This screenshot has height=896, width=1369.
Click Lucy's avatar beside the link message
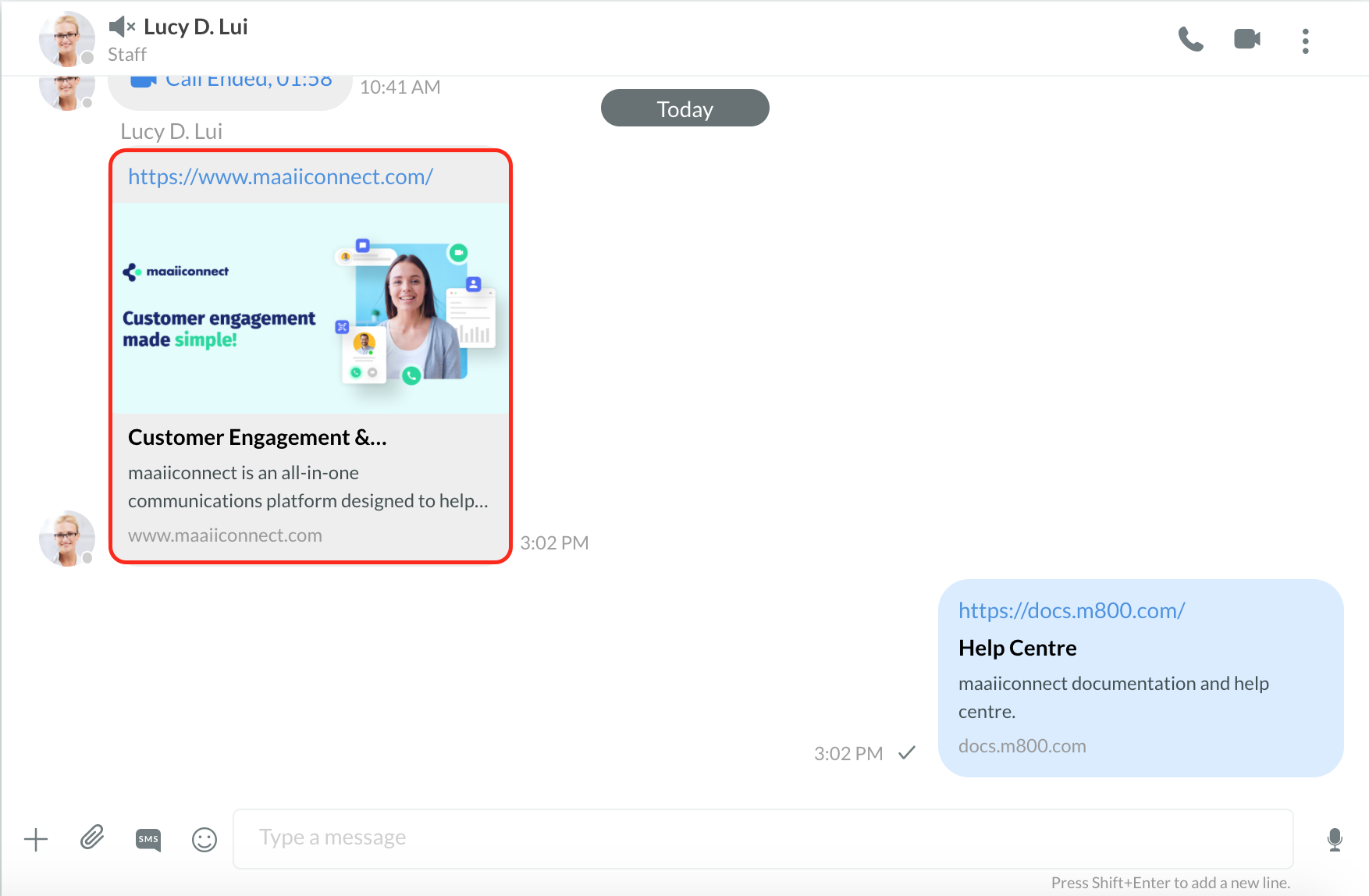[67, 539]
